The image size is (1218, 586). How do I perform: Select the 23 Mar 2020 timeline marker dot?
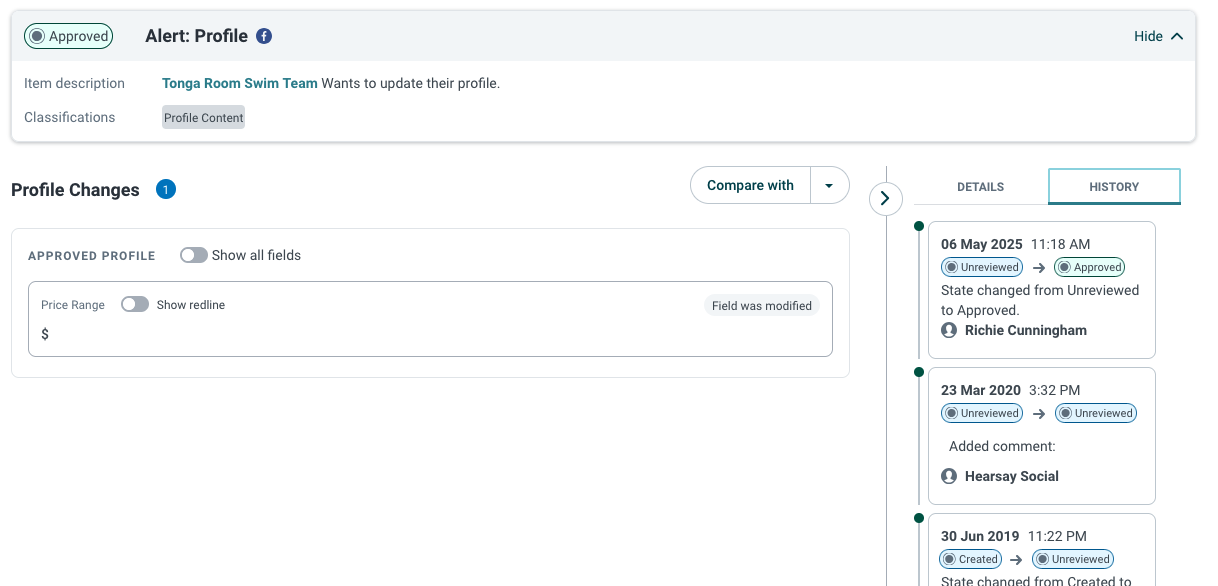click(x=919, y=372)
